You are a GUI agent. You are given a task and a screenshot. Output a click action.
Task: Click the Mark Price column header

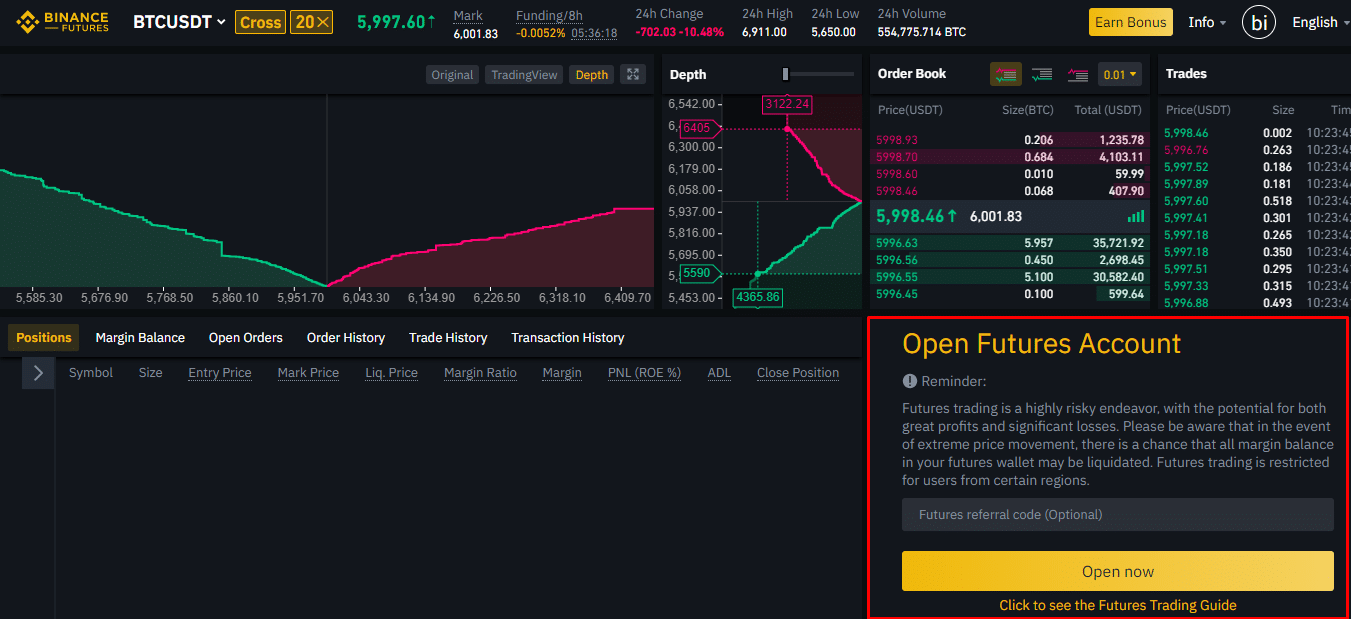coord(308,373)
